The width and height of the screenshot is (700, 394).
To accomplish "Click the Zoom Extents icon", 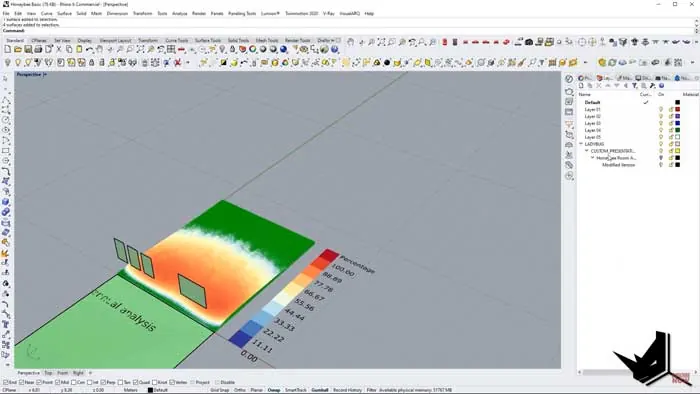I will 140,50.
